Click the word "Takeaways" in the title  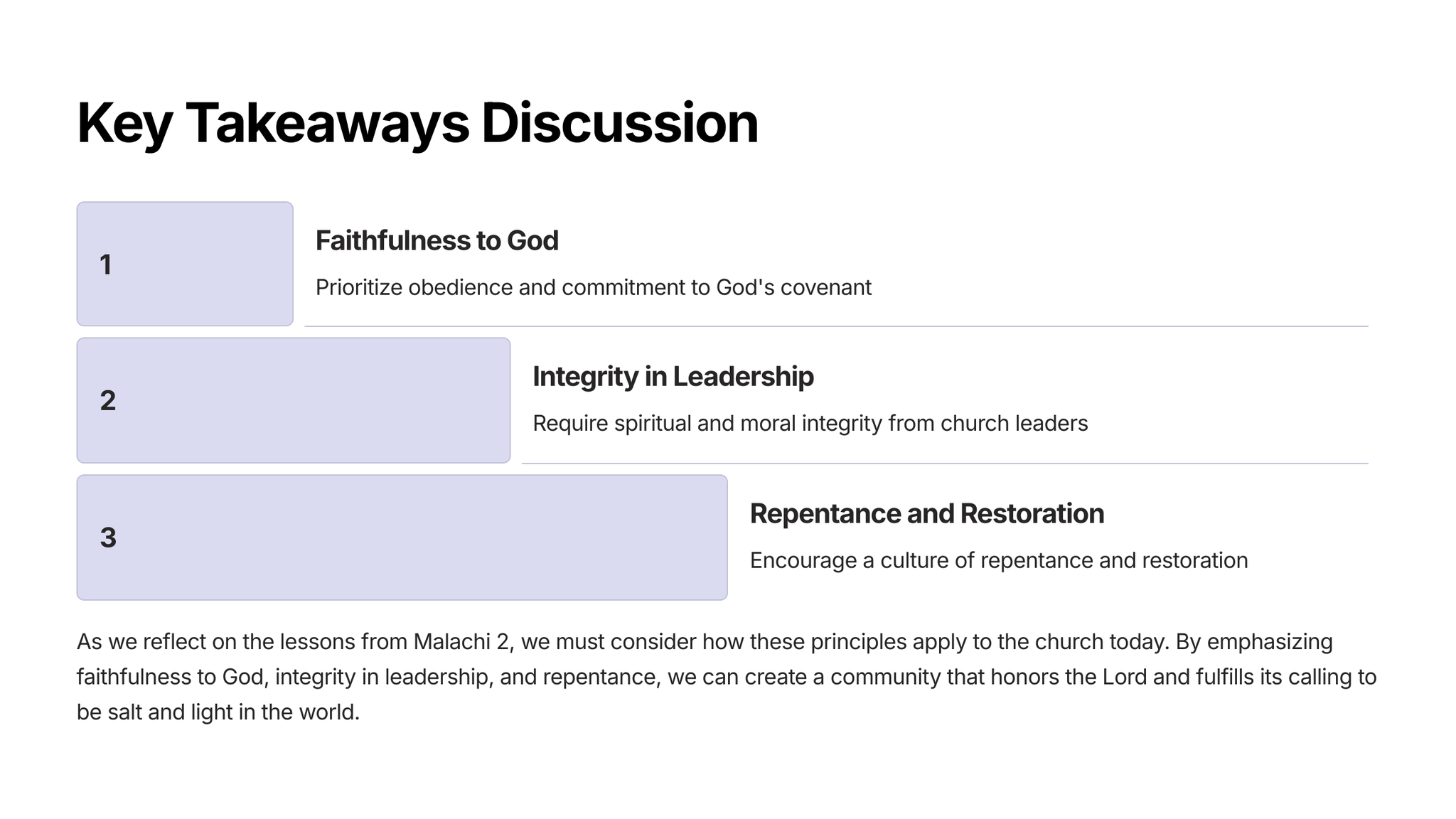pyautogui.click(x=327, y=124)
